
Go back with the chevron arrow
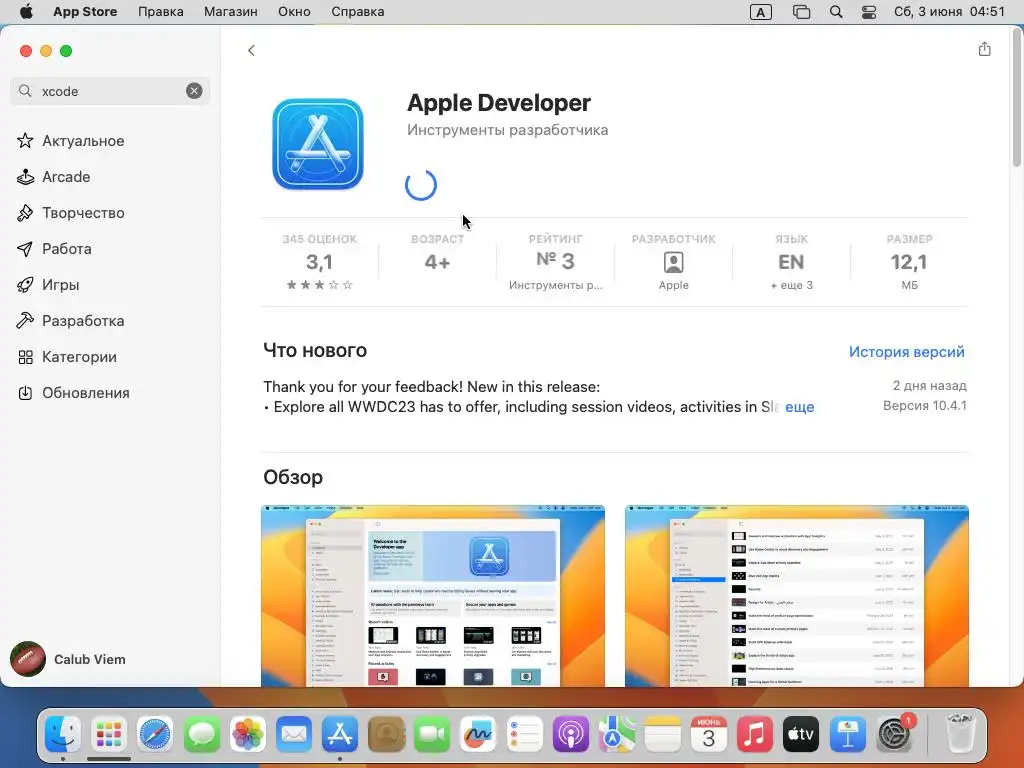251,50
